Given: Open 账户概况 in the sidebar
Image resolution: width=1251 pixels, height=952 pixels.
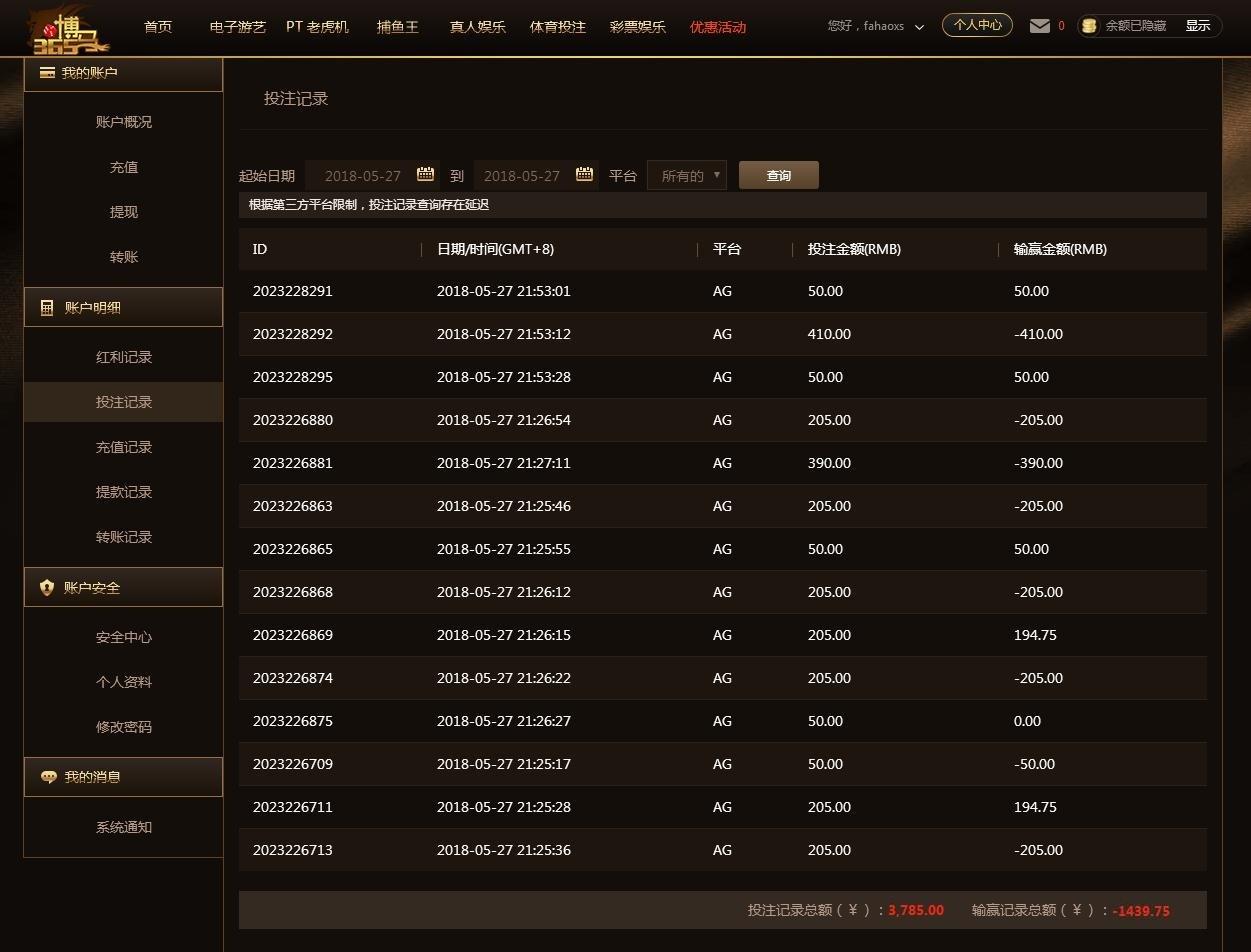Looking at the screenshot, I should click(x=124, y=122).
